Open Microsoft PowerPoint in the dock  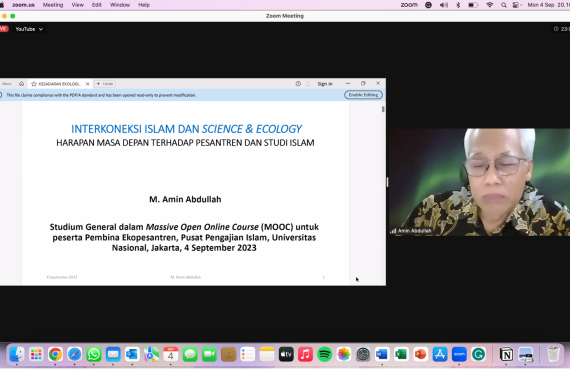coord(421,354)
